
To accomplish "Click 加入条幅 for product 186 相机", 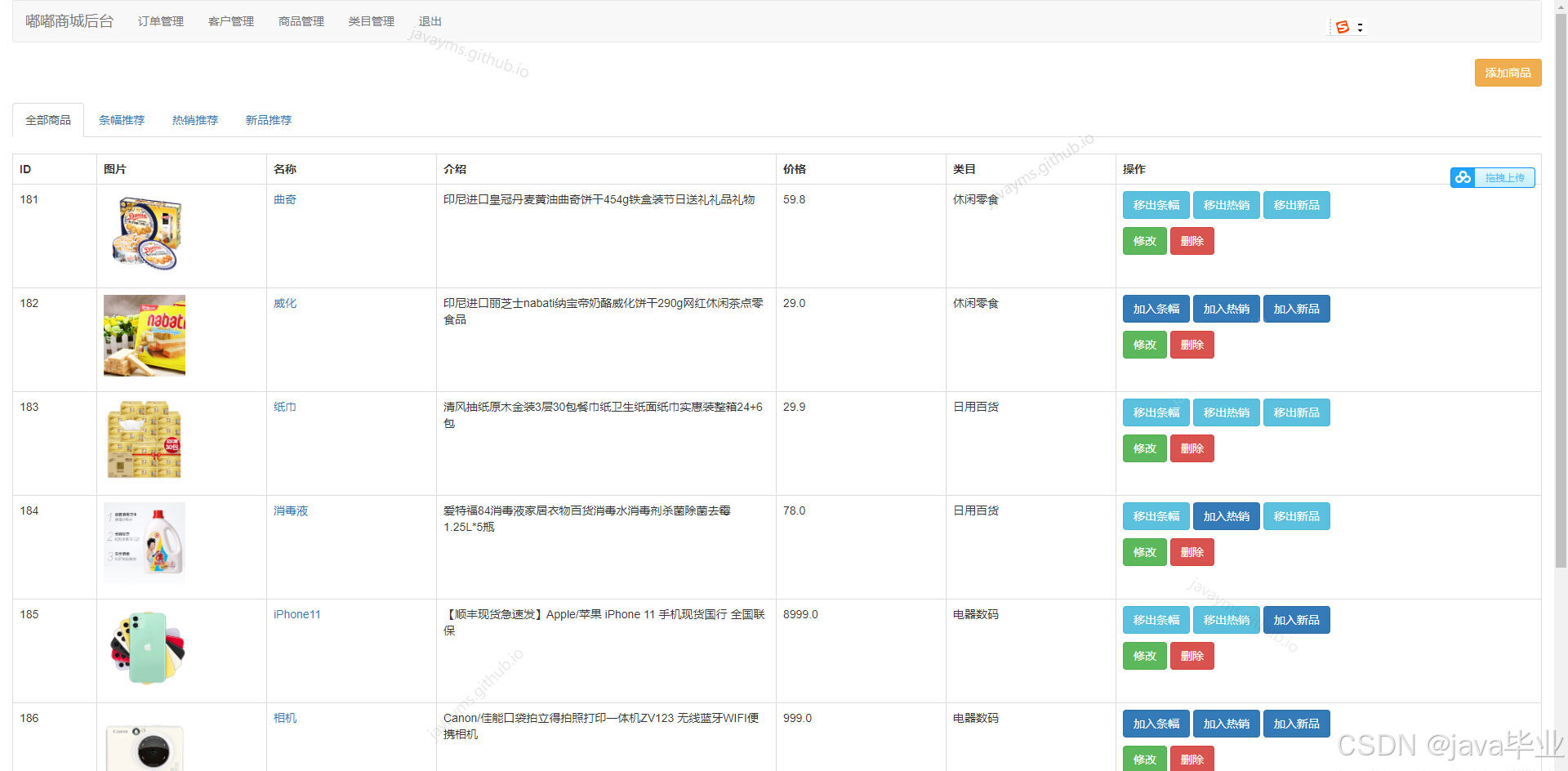I will (x=1156, y=724).
